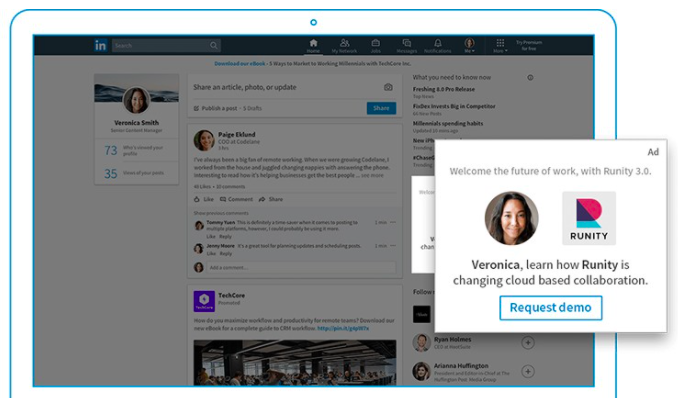Open FixDex Invests Big in Competitor news

(x=454, y=106)
